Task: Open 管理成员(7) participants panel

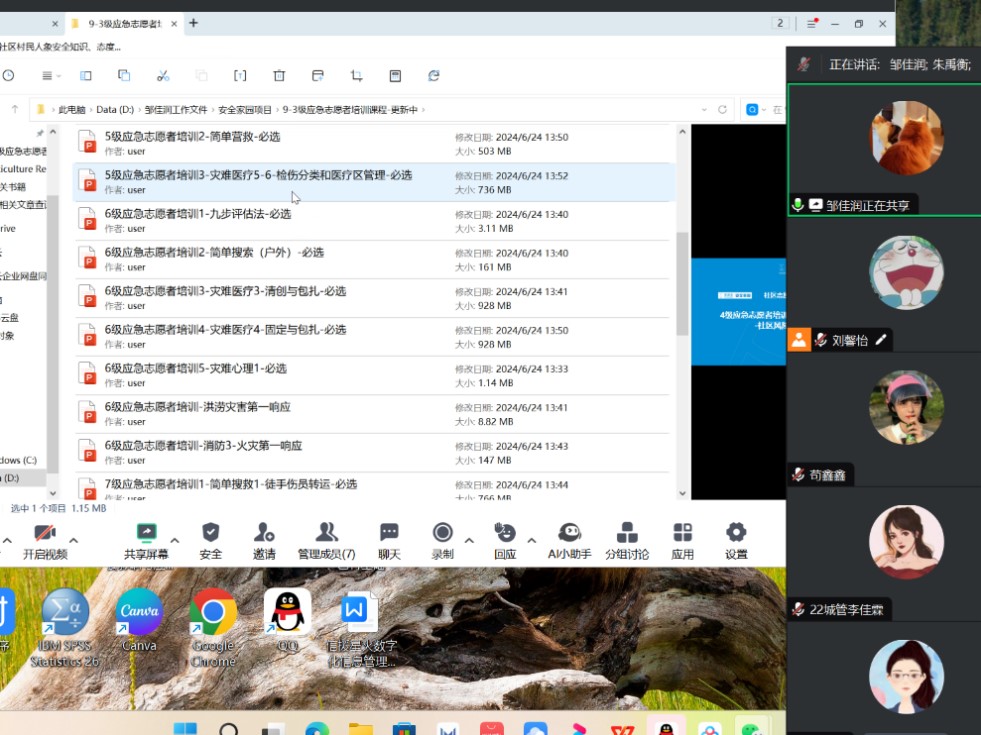Action: point(326,533)
